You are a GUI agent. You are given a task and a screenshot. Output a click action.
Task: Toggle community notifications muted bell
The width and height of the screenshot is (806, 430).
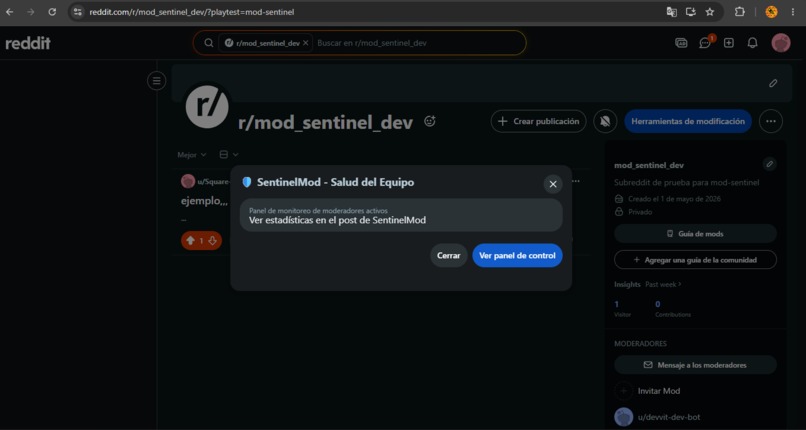(605, 121)
